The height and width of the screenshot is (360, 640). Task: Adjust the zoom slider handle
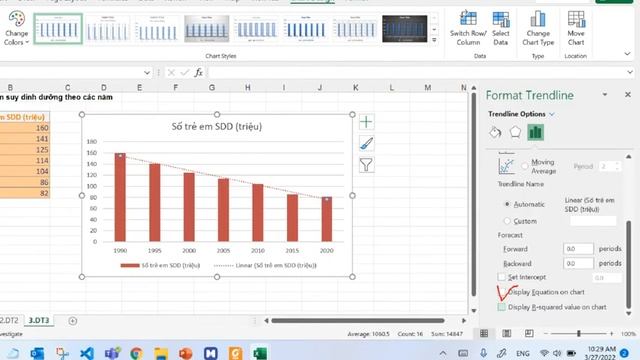(x=579, y=334)
